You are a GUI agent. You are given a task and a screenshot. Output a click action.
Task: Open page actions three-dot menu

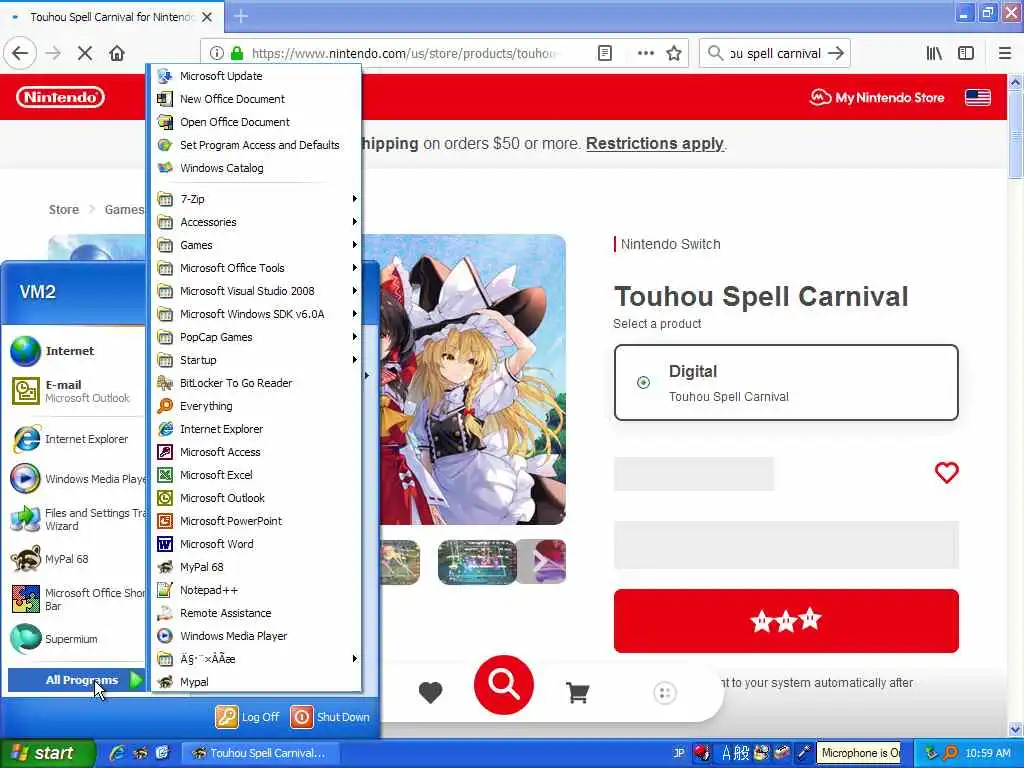[645, 53]
